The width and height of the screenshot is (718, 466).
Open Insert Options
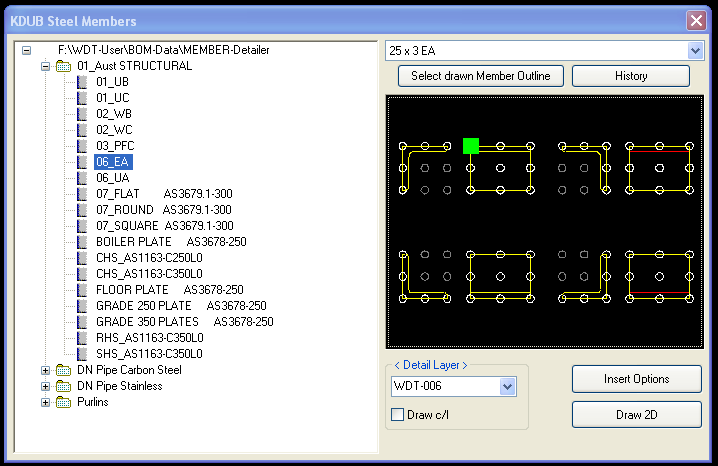tap(636, 379)
